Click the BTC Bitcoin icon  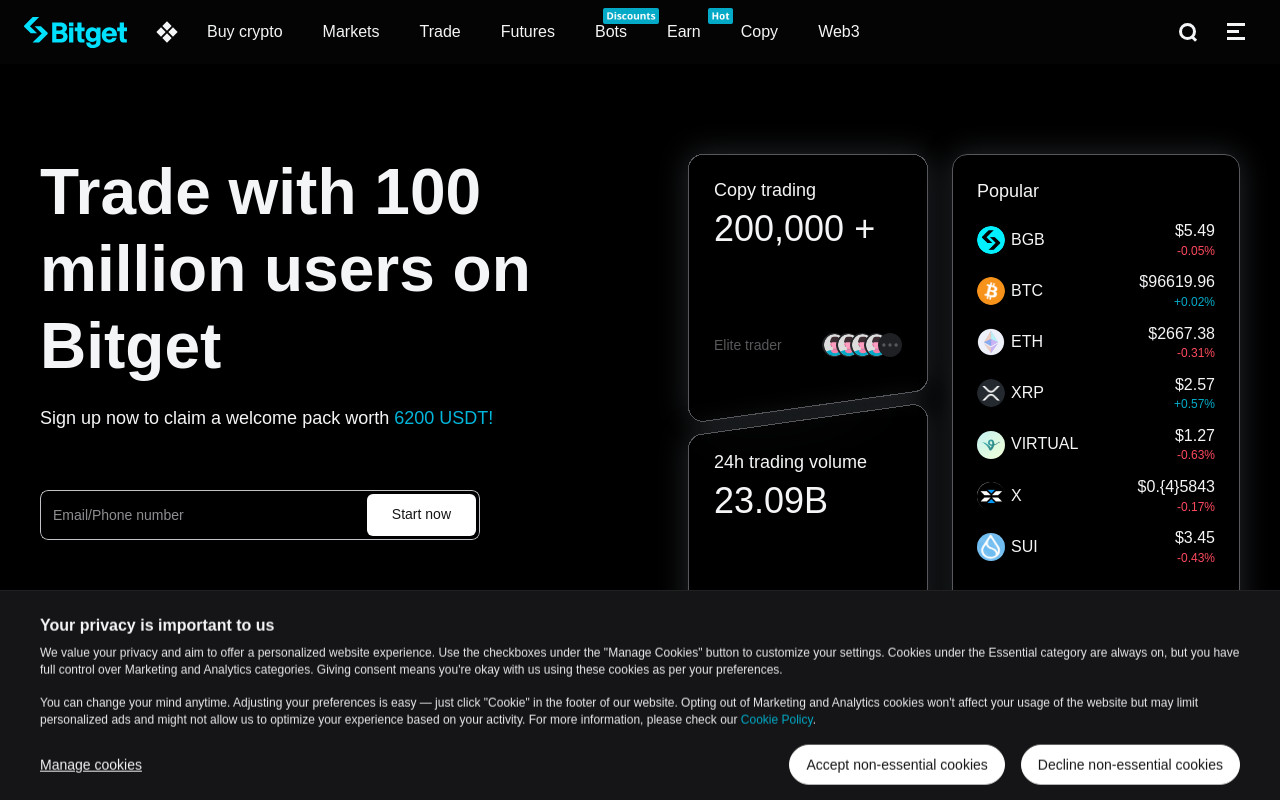pyautogui.click(x=991, y=291)
